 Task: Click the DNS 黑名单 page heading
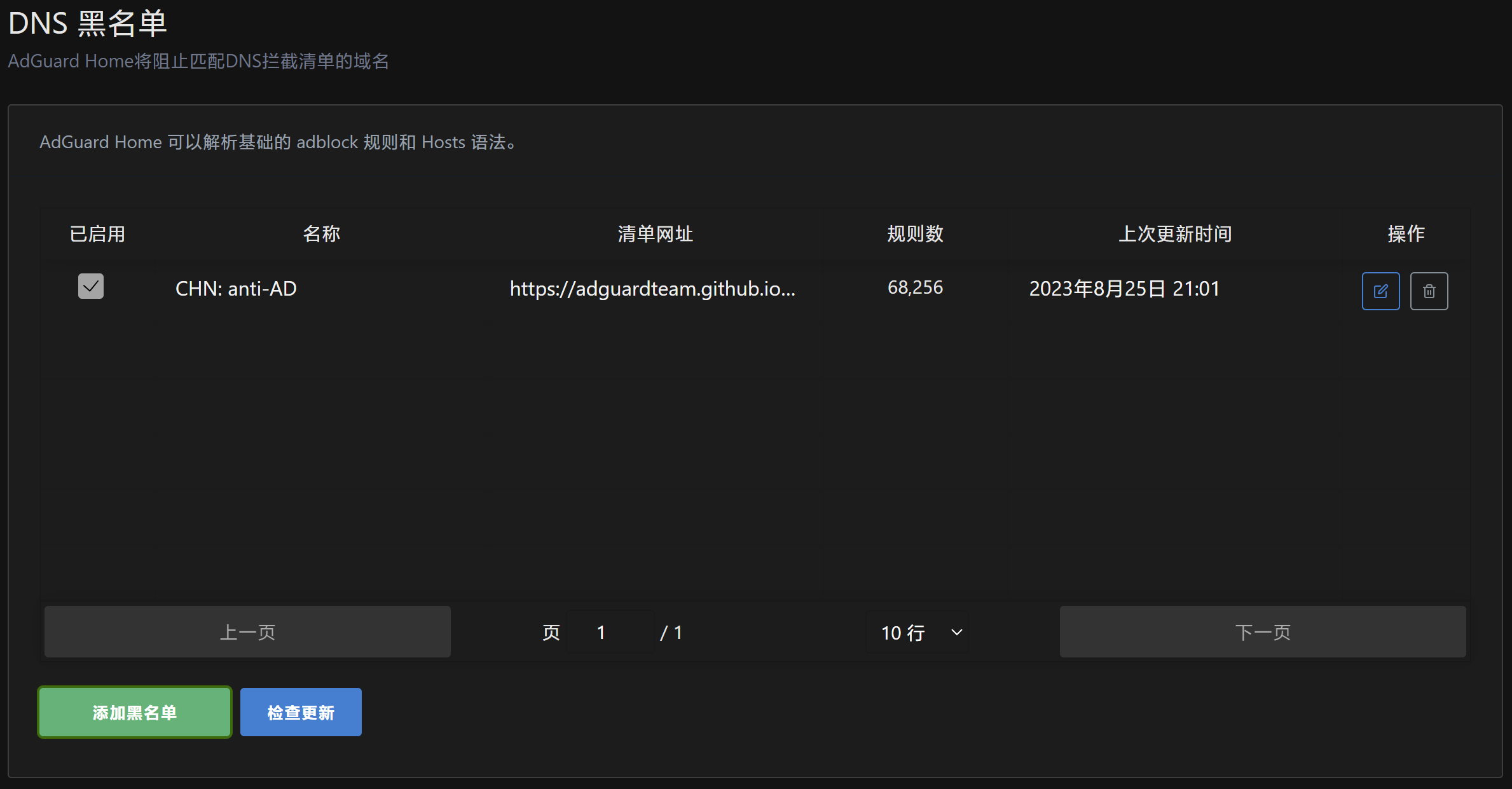point(88,24)
